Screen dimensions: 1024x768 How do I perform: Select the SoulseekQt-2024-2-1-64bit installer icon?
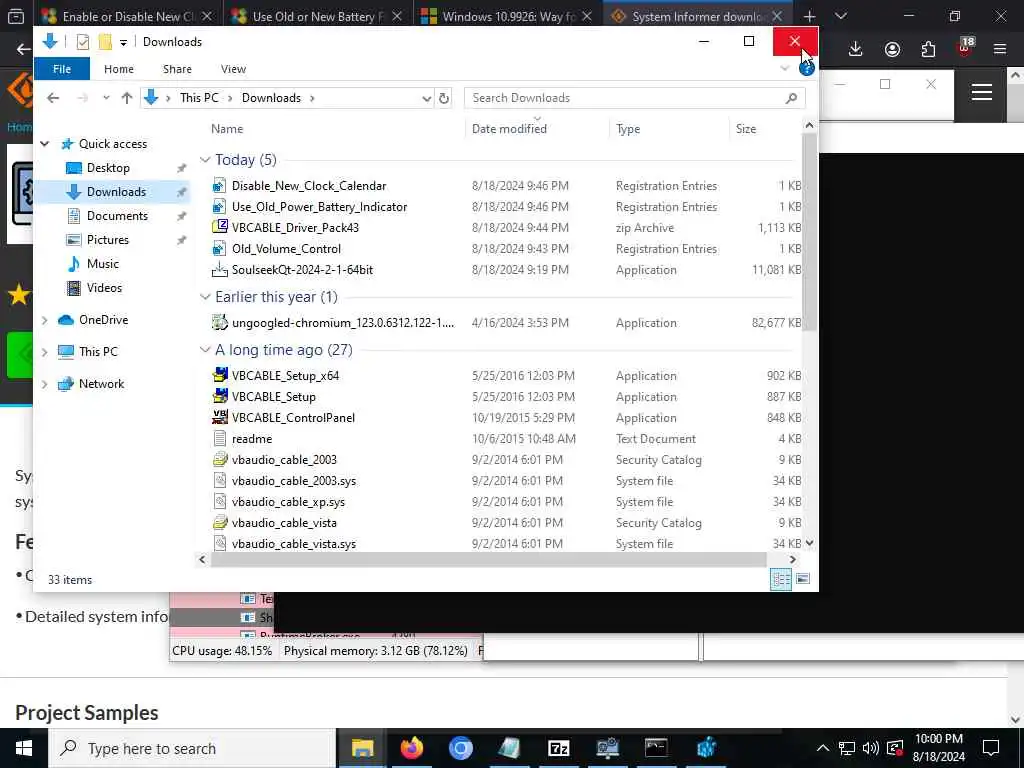click(219, 269)
